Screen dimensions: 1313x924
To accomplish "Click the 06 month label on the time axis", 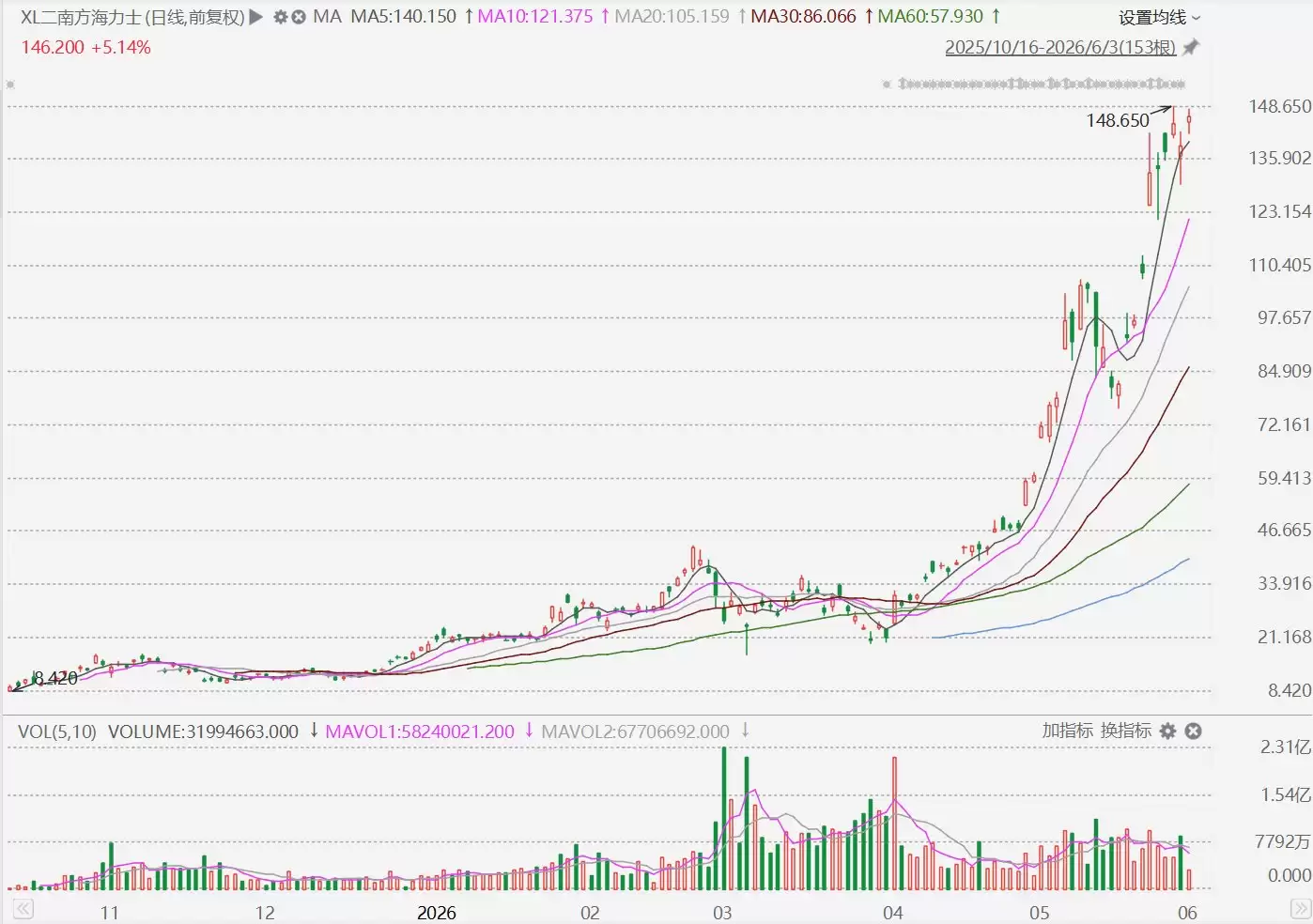I will pos(1187,912).
